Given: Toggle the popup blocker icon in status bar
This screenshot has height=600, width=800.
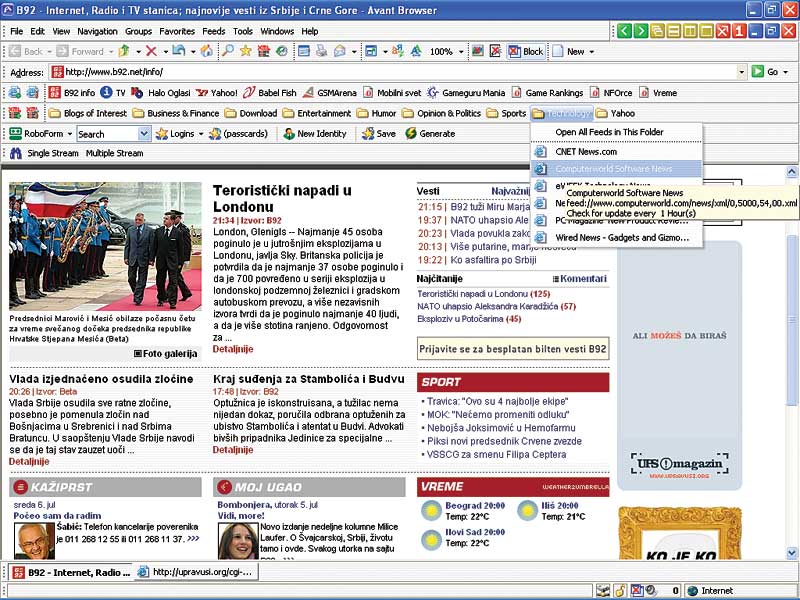Looking at the screenshot, I should 637,590.
